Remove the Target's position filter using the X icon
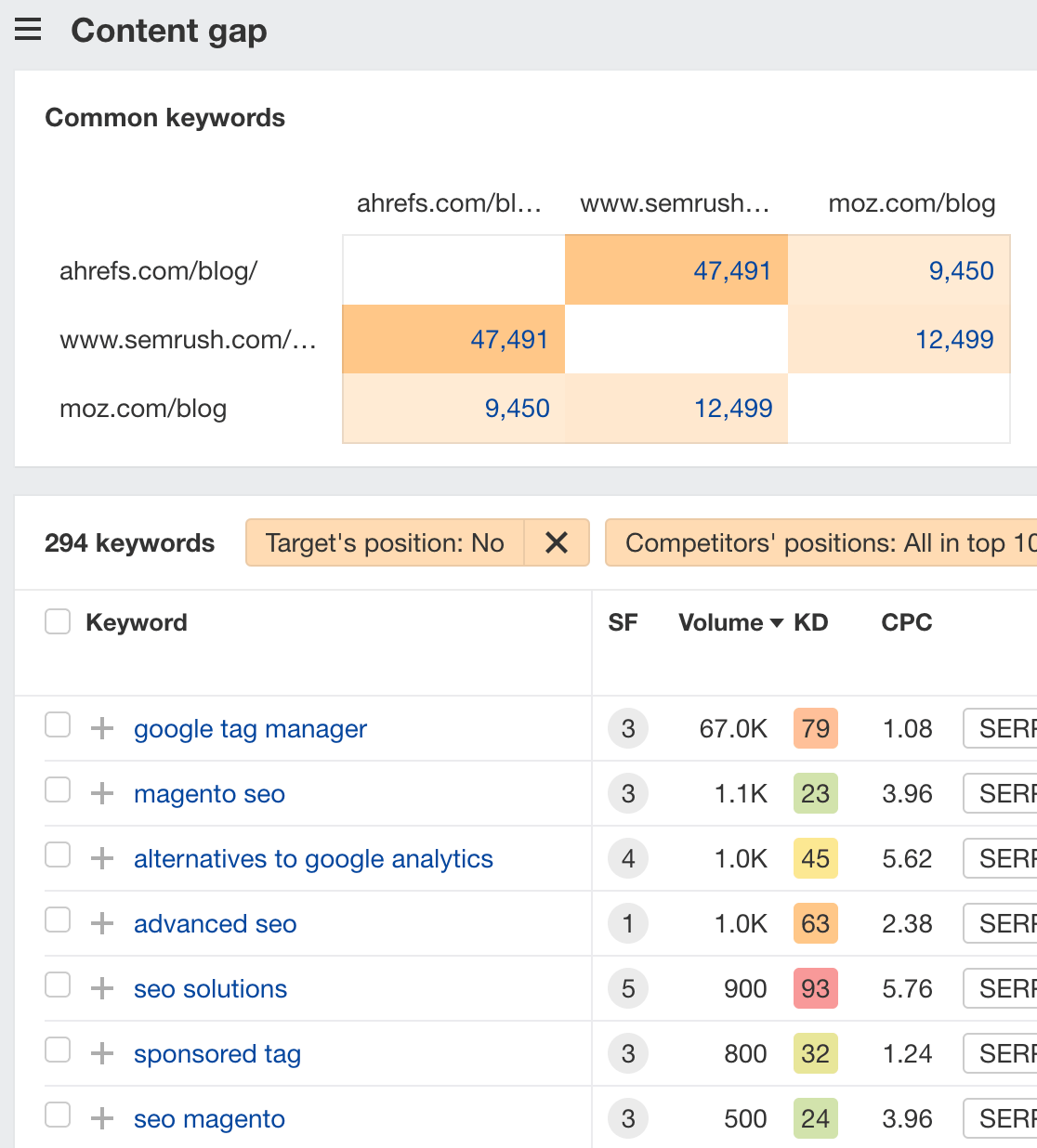1037x1148 pixels. tap(558, 542)
